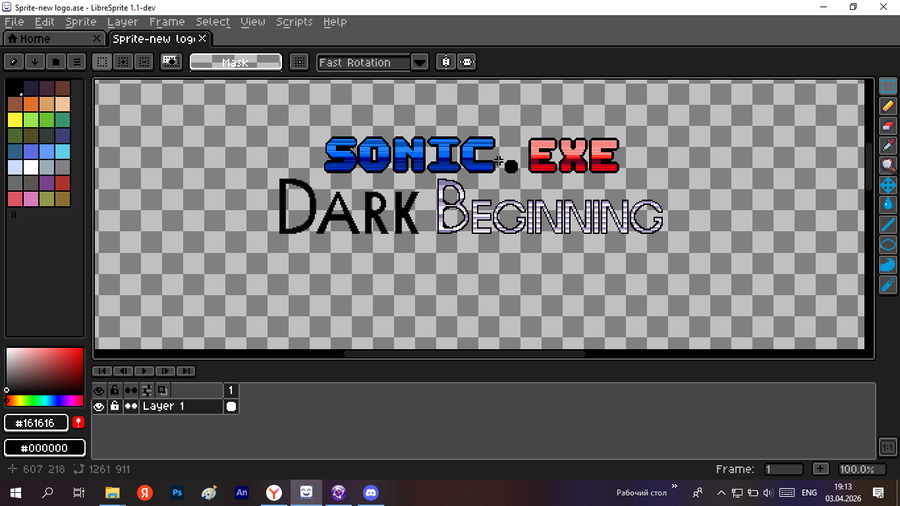Image resolution: width=900 pixels, height=506 pixels.
Task: Select the Paint Bucket drop tool
Action: pos(888,205)
